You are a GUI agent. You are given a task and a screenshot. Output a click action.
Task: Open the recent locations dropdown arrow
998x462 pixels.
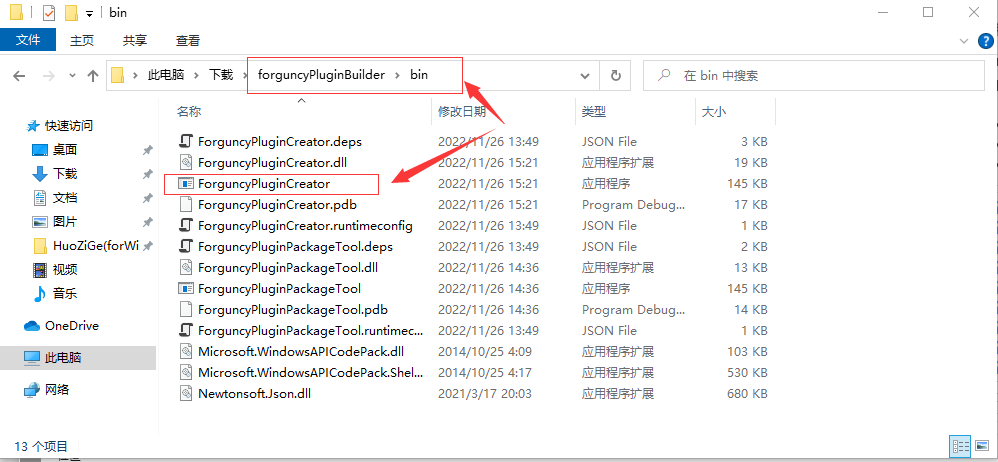[x=72, y=76]
